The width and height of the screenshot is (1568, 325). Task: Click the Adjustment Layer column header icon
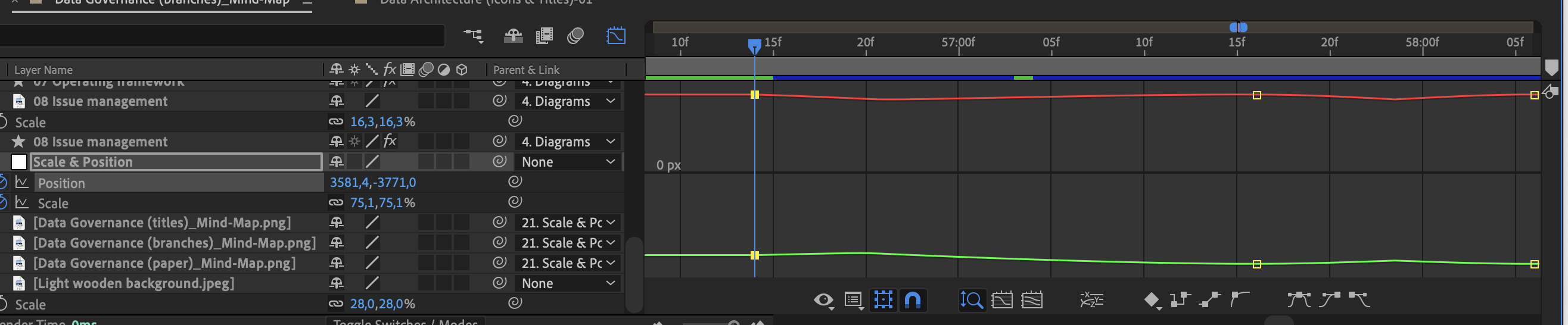click(x=444, y=70)
